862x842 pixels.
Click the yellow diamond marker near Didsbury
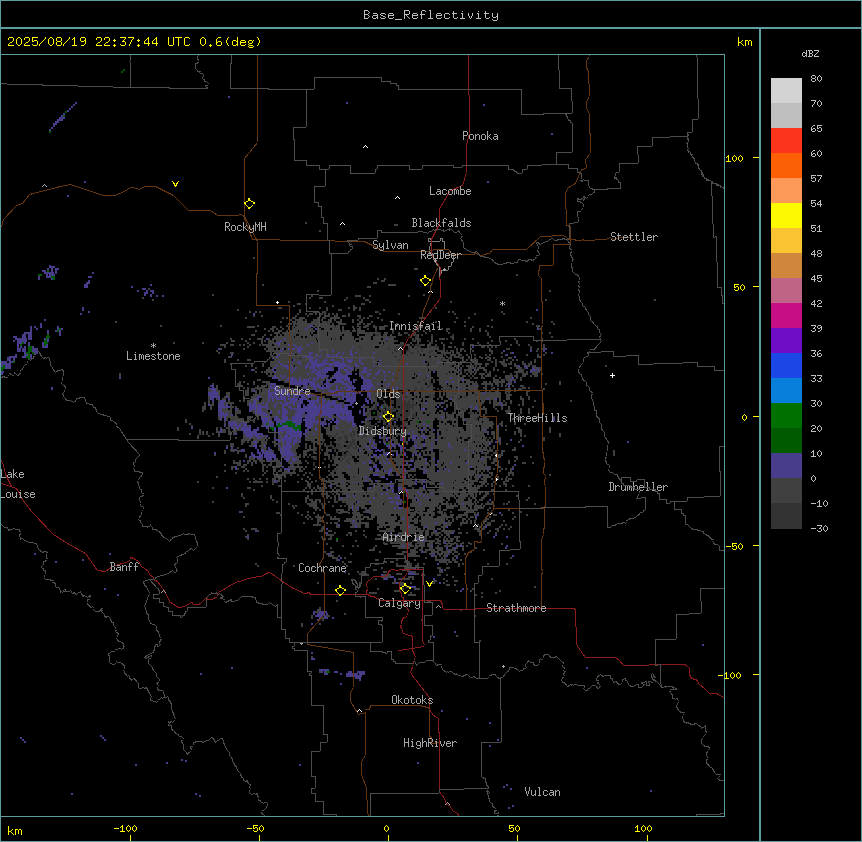(388, 417)
